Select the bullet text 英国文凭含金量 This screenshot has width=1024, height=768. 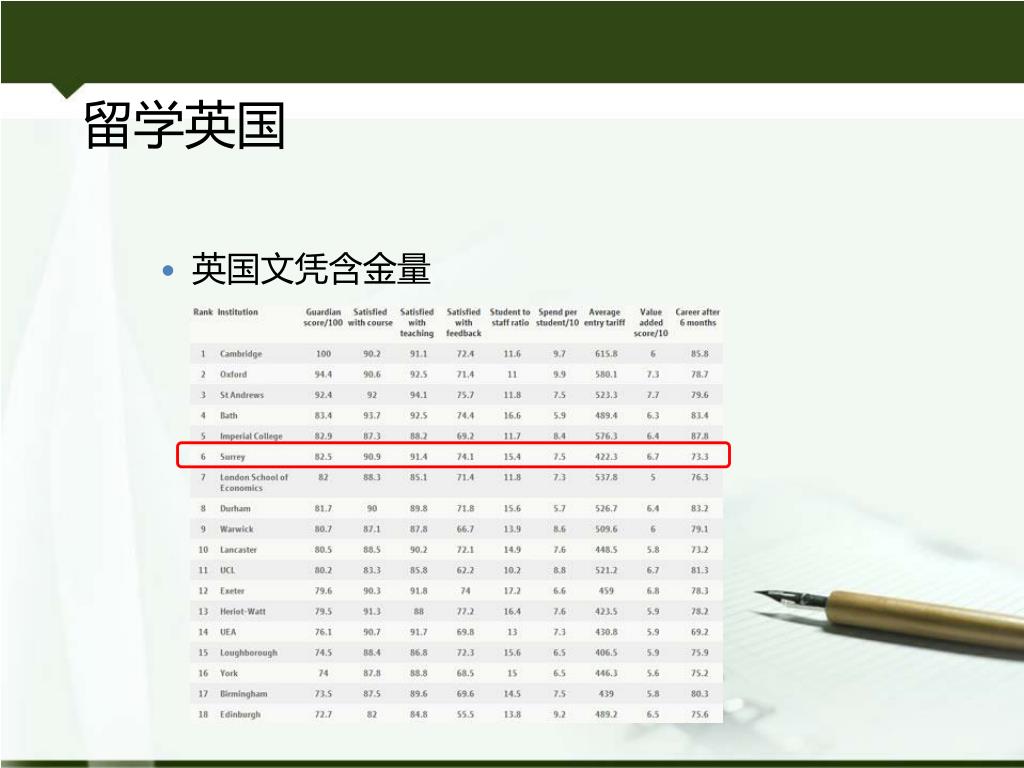pyautogui.click(x=311, y=269)
